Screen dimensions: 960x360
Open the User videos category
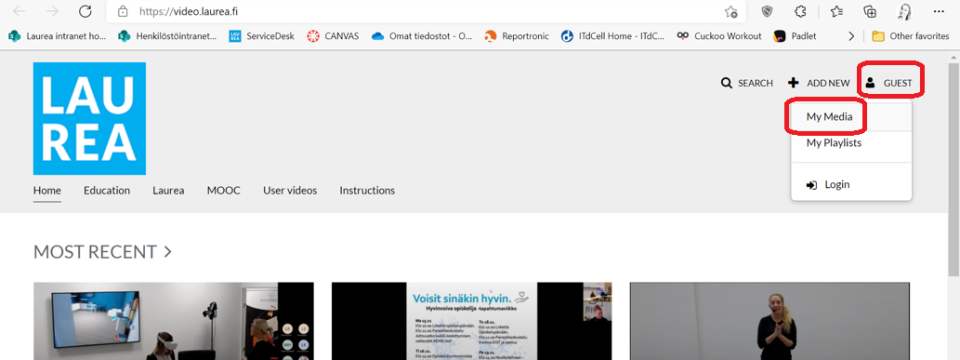290,190
